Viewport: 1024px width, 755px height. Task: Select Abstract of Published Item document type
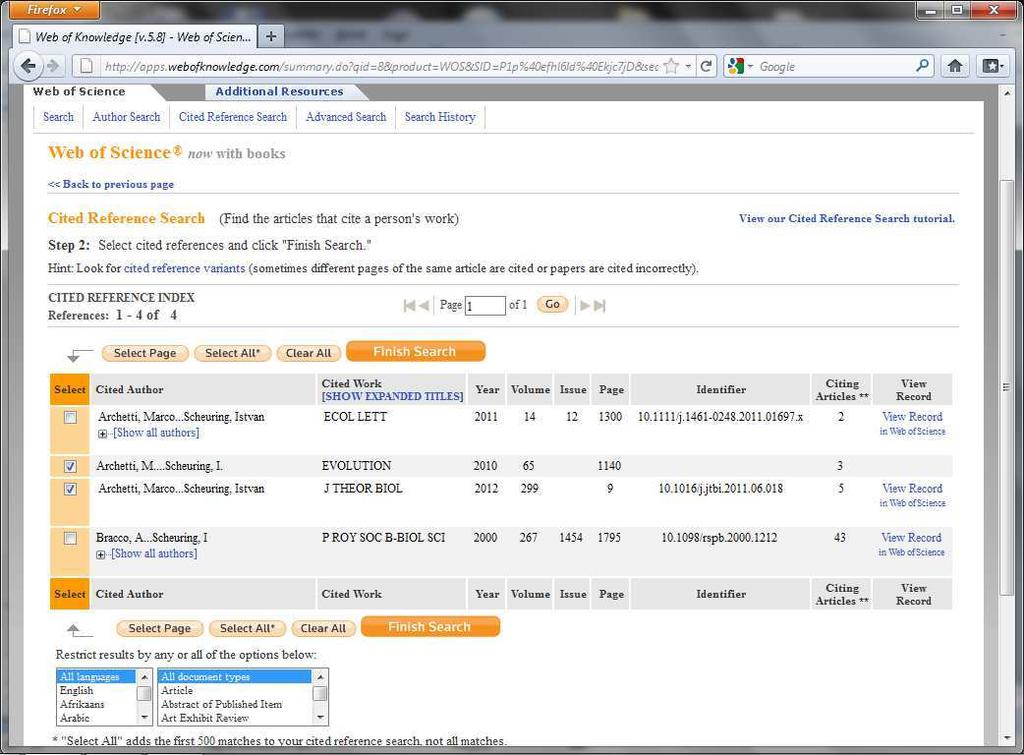click(x=235, y=704)
